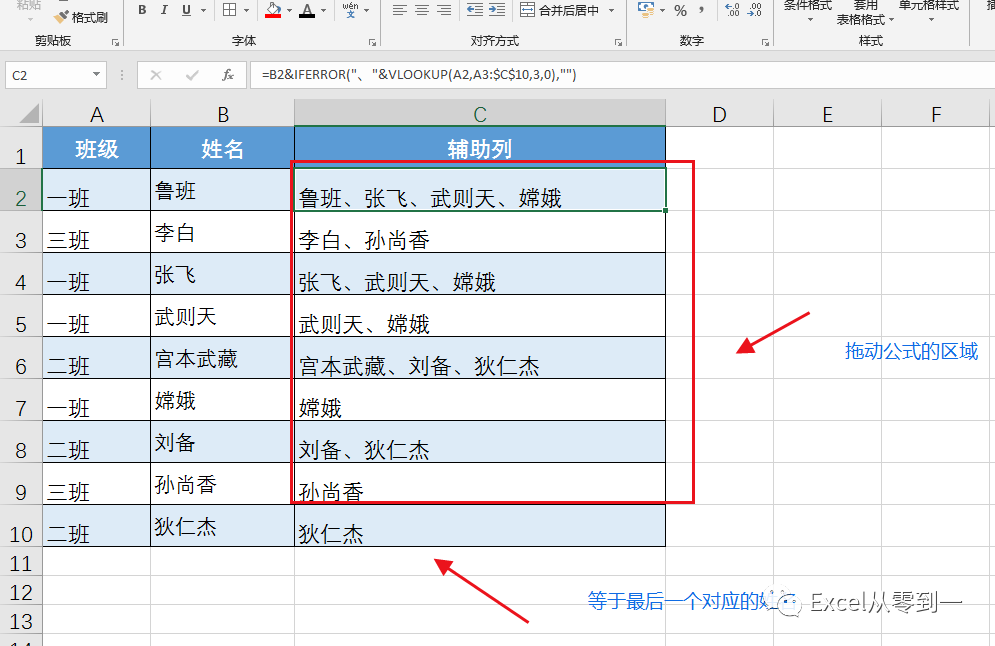
Task: Click in the formula bar text
Action: pos(419,75)
